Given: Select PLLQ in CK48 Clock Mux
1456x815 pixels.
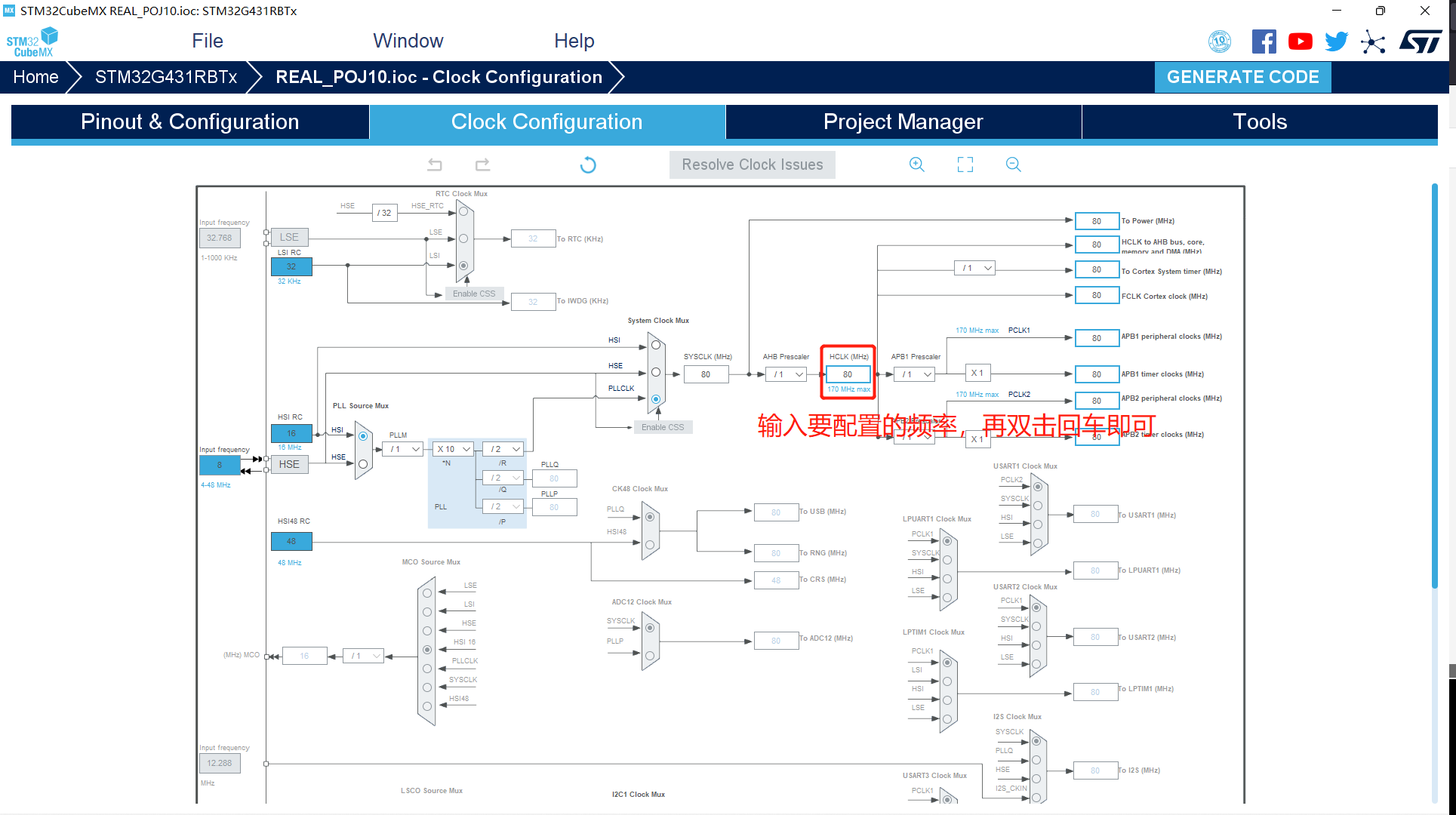Looking at the screenshot, I should (x=650, y=517).
